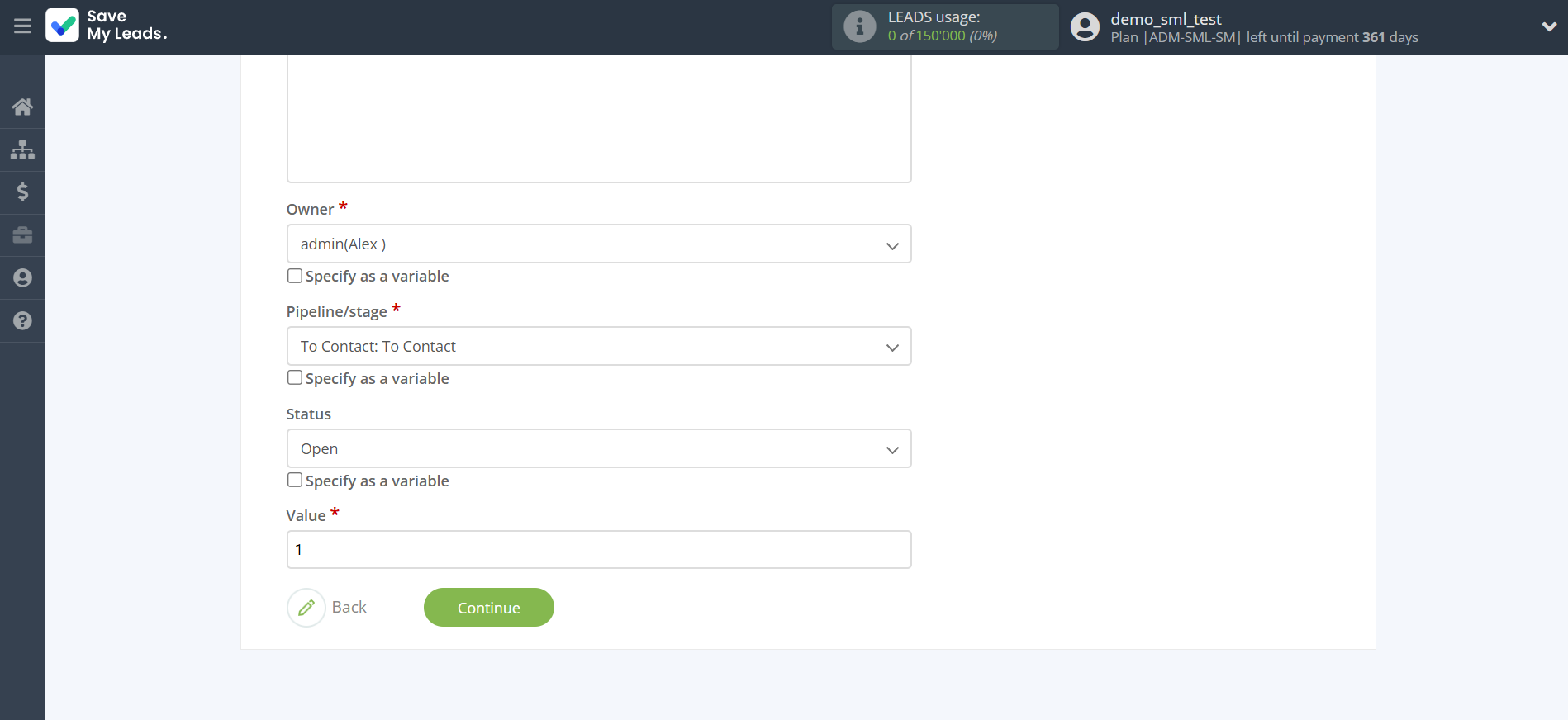This screenshot has width=1568, height=720.
Task: Check Specify as a variable under Pipeline/stage
Action: click(x=295, y=378)
